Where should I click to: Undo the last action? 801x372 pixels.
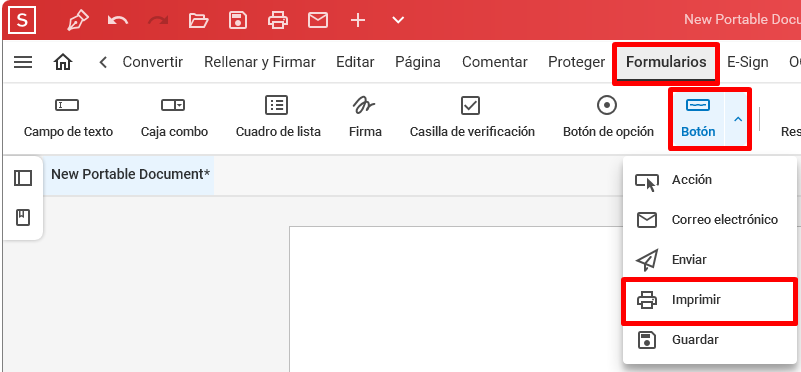pos(118,20)
